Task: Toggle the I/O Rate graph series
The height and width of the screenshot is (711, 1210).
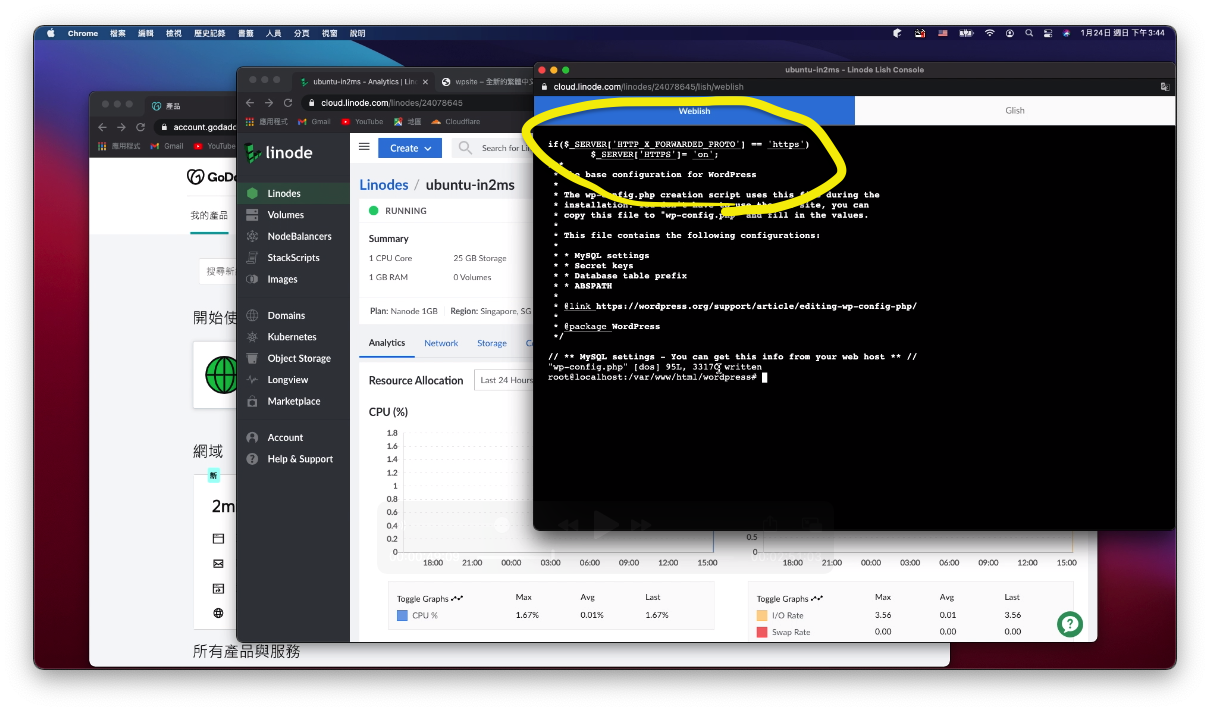Action: [780, 616]
